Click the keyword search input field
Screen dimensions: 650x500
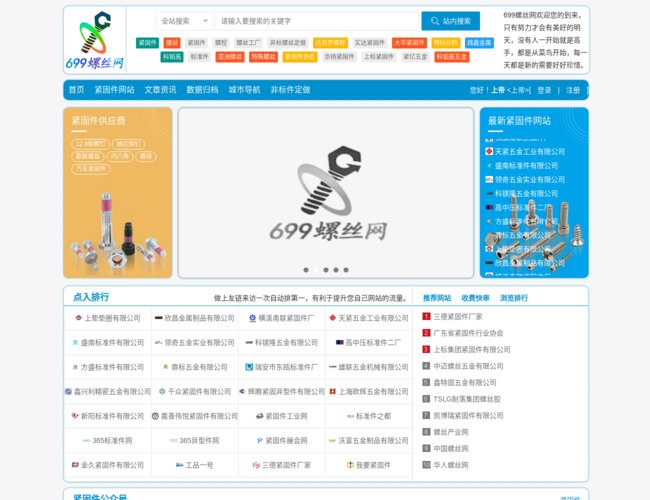[318, 21]
